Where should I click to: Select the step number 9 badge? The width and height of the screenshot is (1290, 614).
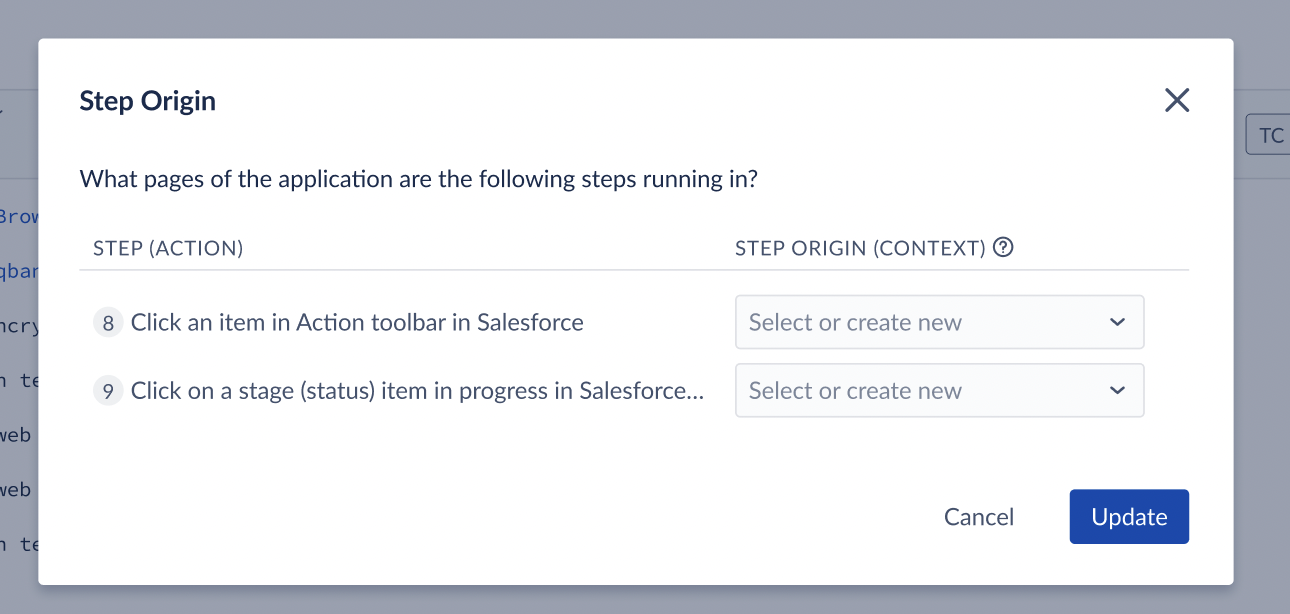[x=107, y=391]
